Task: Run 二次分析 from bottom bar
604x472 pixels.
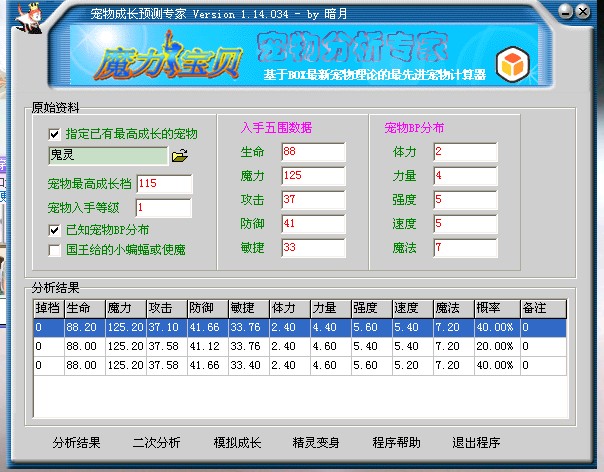Action: (x=156, y=442)
